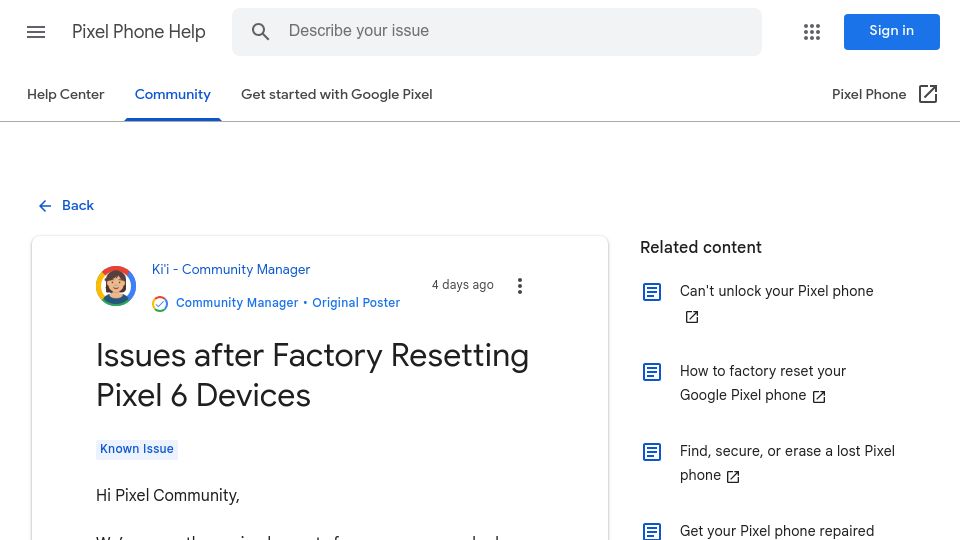Click the back arrow icon

pyautogui.click(x=45, y=206)
